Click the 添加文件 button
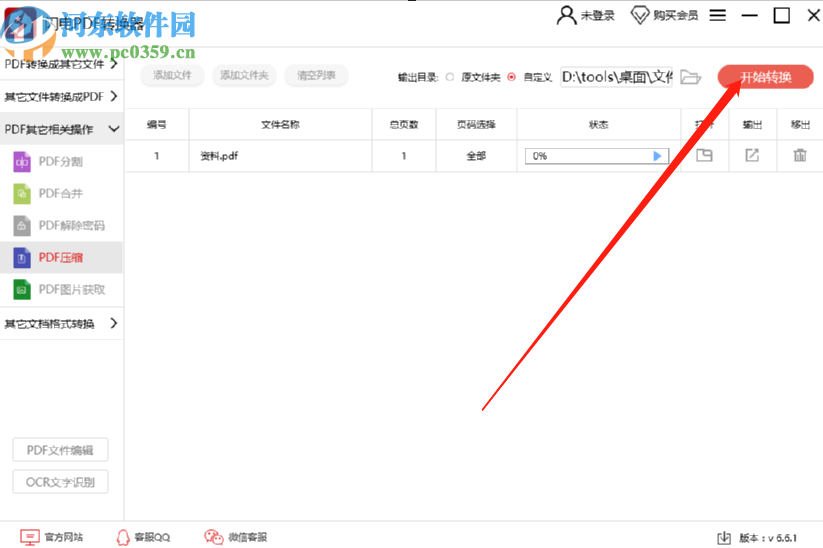 [x=172, y=76]
